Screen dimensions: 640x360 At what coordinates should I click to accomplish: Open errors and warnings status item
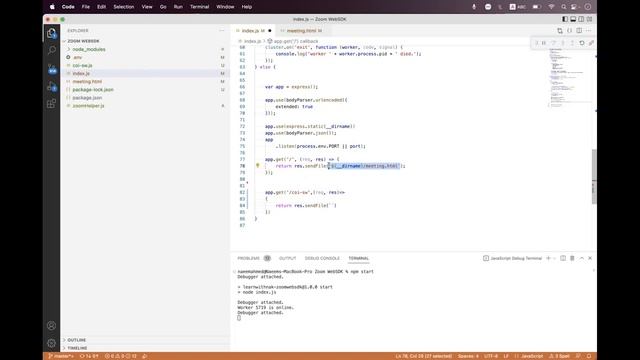coord(121,356)
